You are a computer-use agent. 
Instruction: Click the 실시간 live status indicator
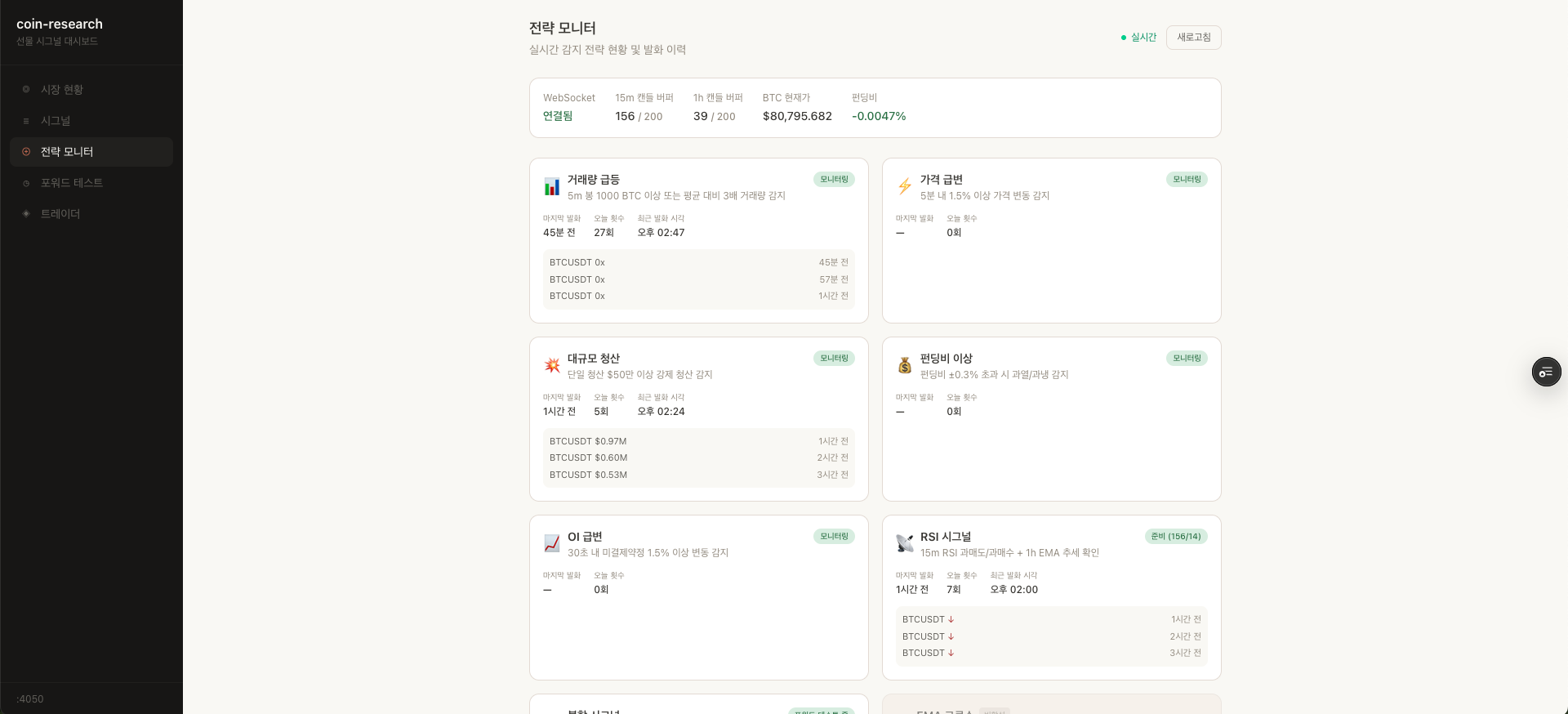click(1138, 38)
